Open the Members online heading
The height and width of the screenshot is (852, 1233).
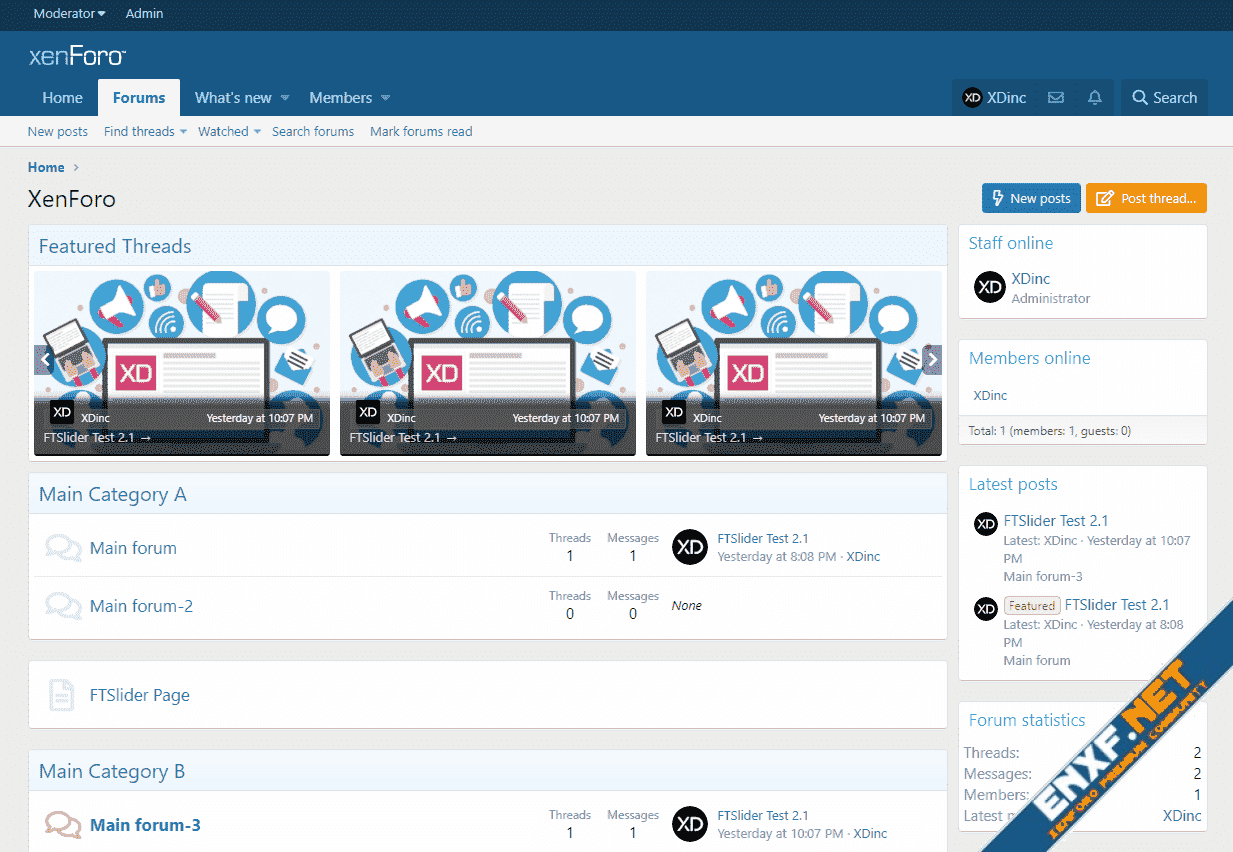(x=1029, y=358)
